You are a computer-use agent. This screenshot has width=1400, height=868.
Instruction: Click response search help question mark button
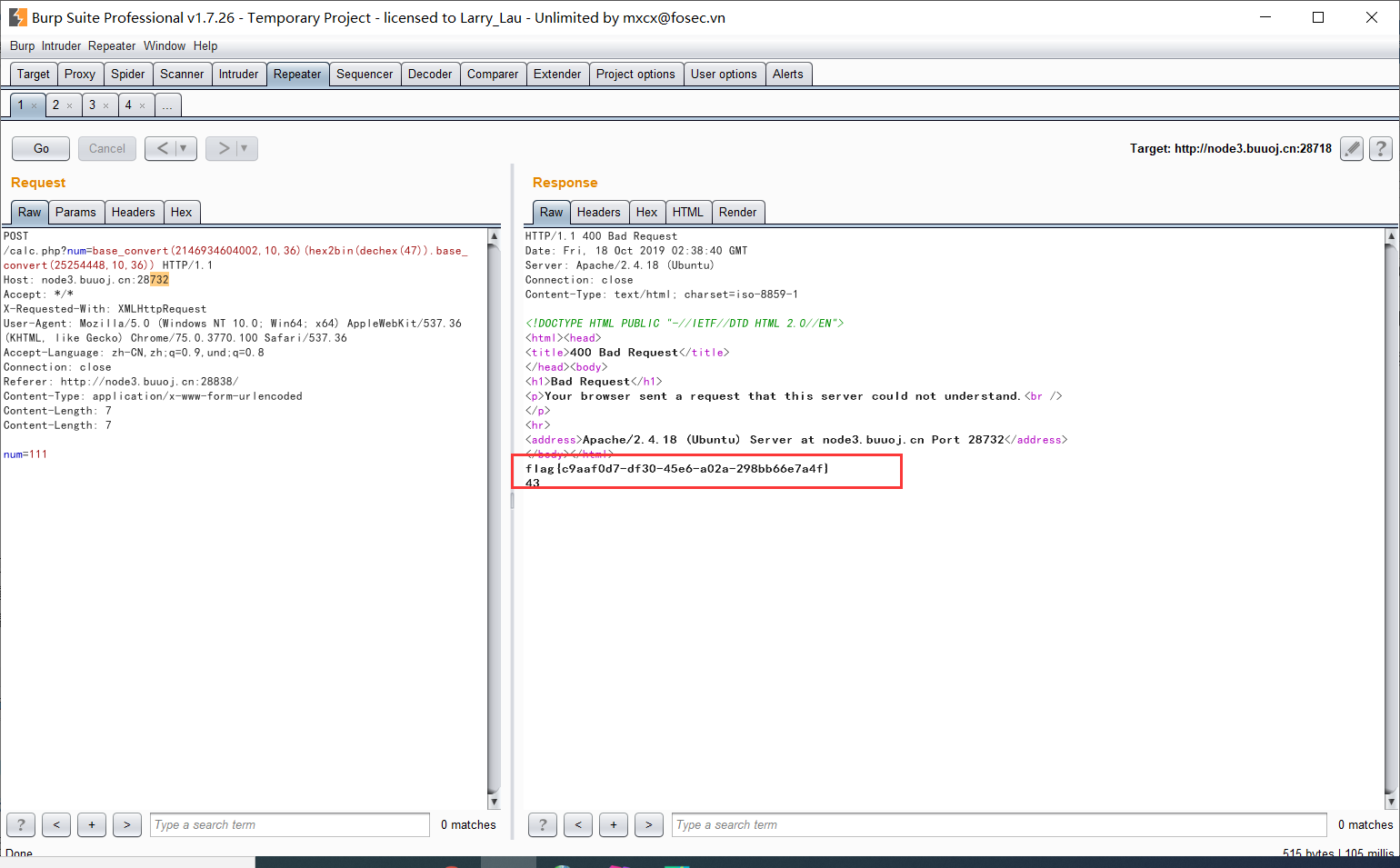(x=543, y=824)
